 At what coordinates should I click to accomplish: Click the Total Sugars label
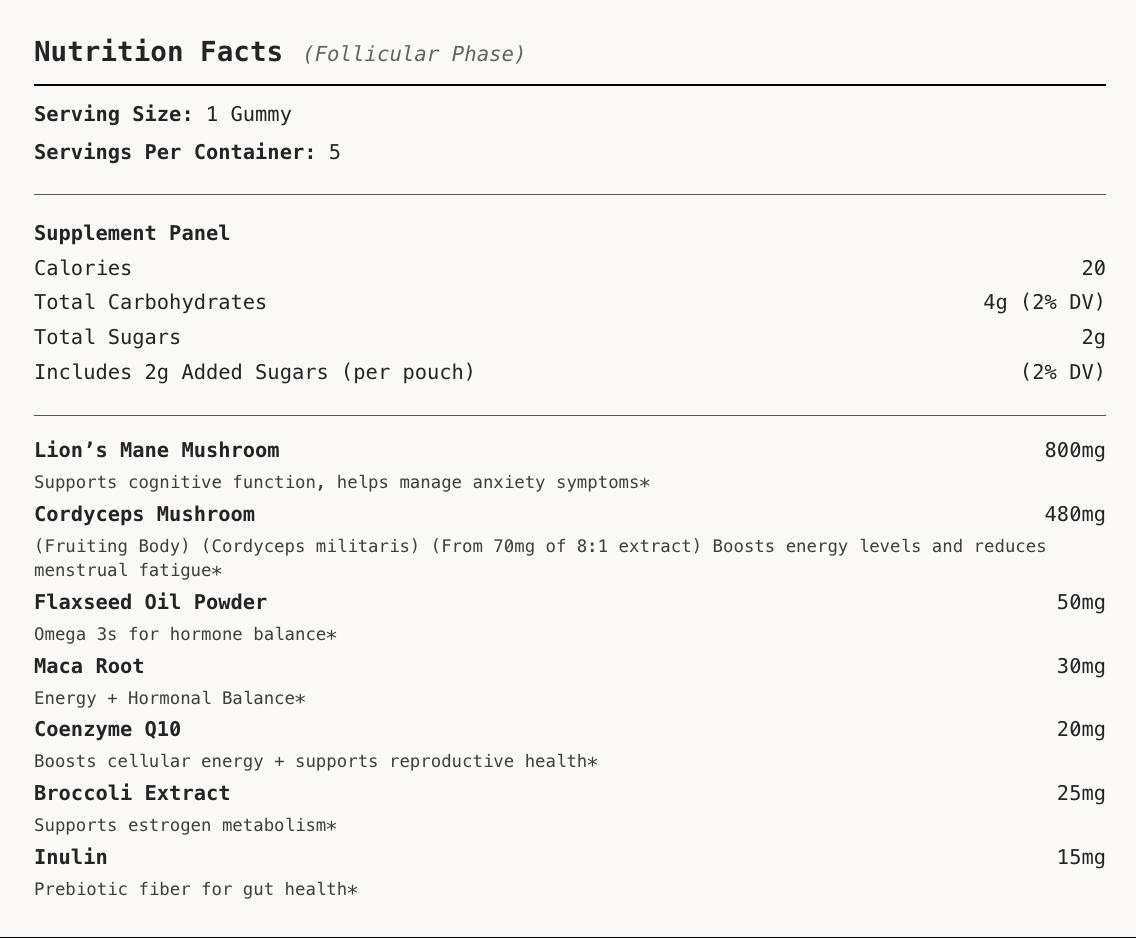tap(107, 337)
